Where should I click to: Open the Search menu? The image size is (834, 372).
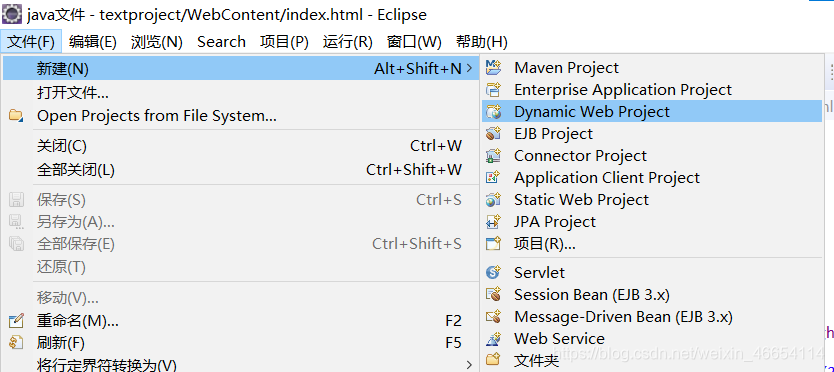click(x=221, y=42)
